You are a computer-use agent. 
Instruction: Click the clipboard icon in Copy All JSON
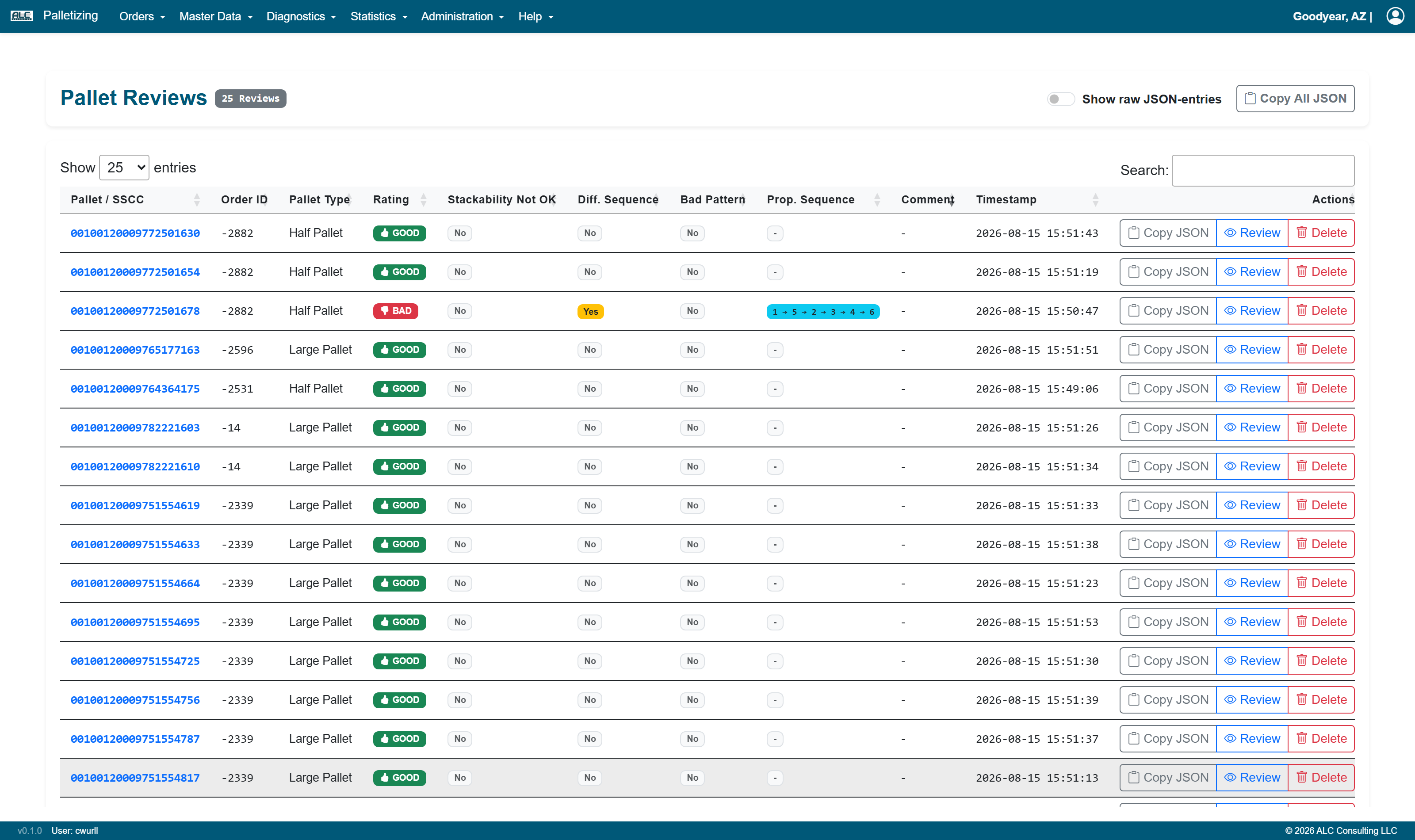point(1250,99)
